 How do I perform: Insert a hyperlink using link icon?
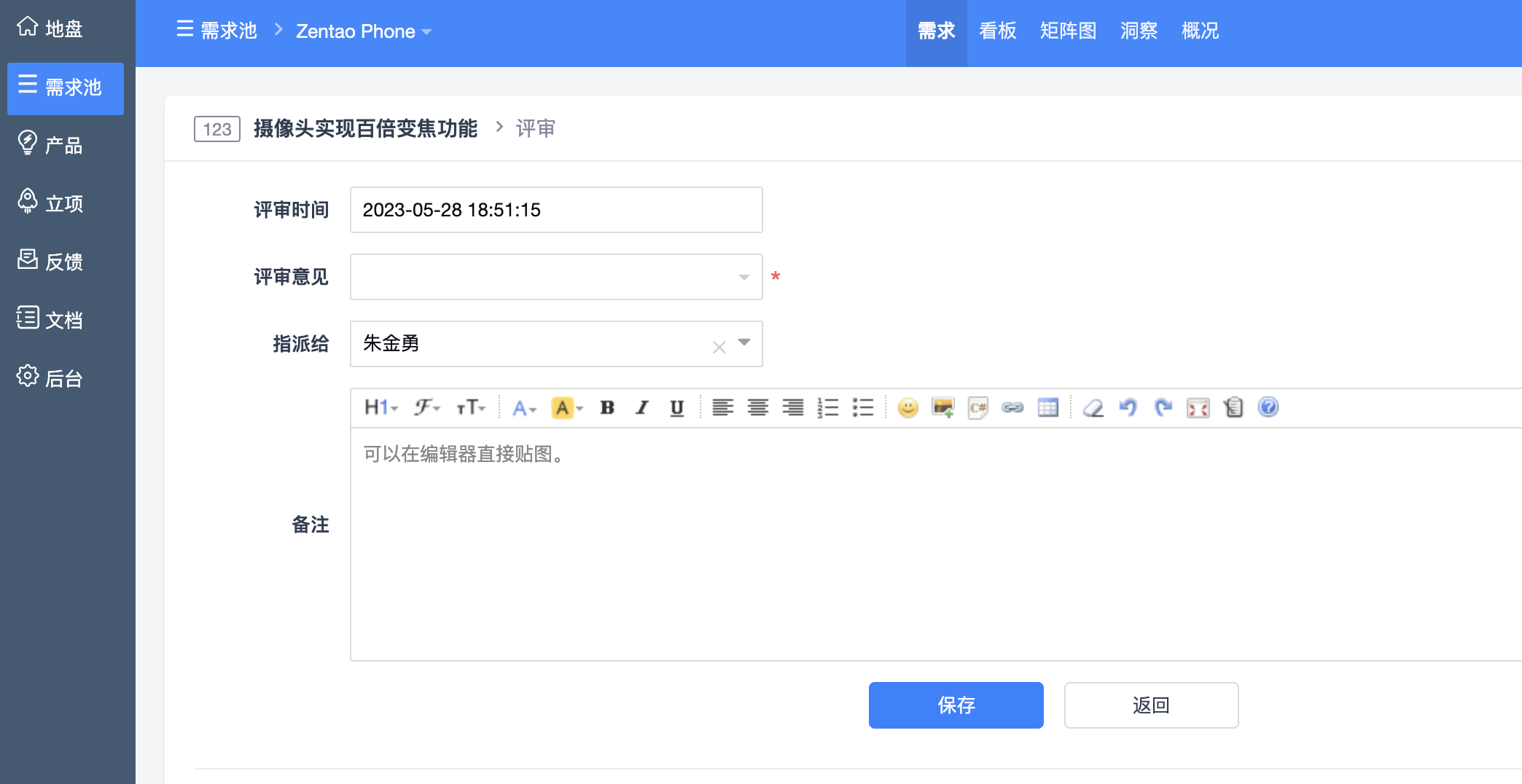pos(1012,407)
